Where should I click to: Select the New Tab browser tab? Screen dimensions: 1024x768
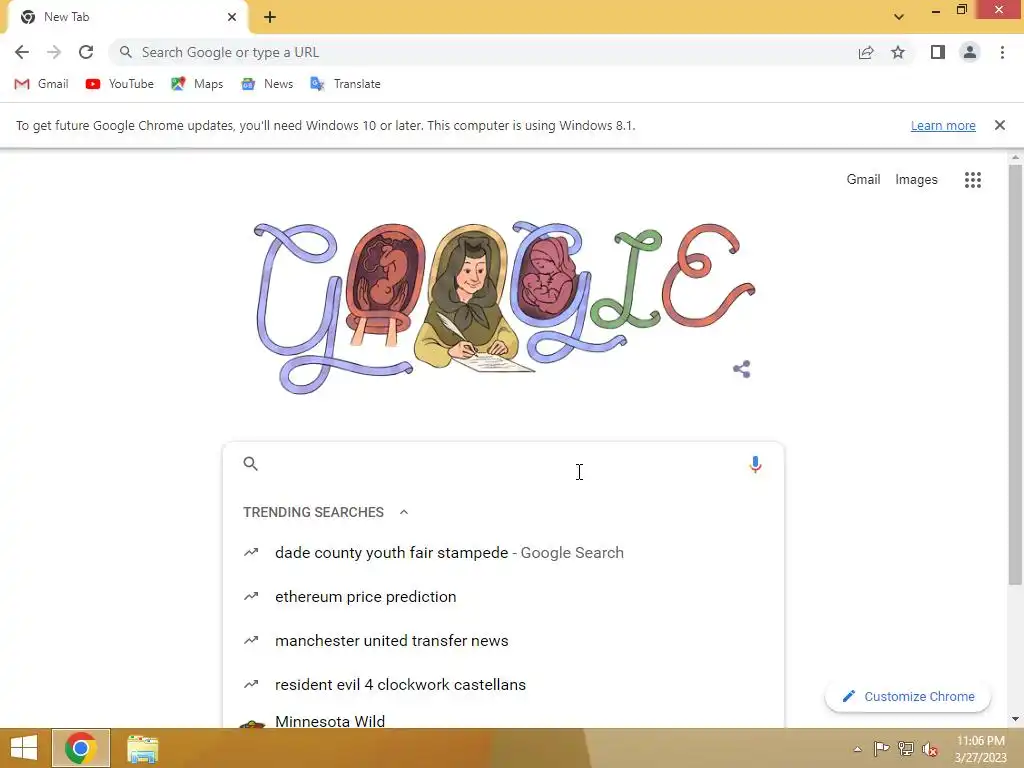(127, 17)
